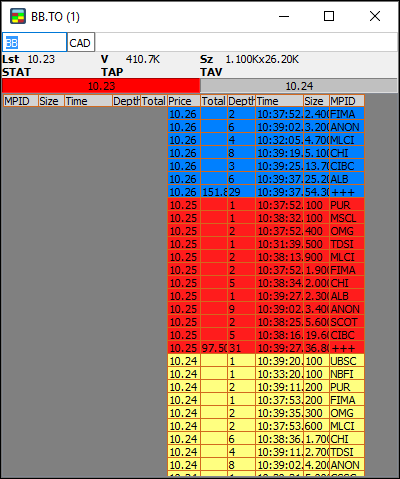
Task: Click the bid-side Size column header
Action: 51,101
